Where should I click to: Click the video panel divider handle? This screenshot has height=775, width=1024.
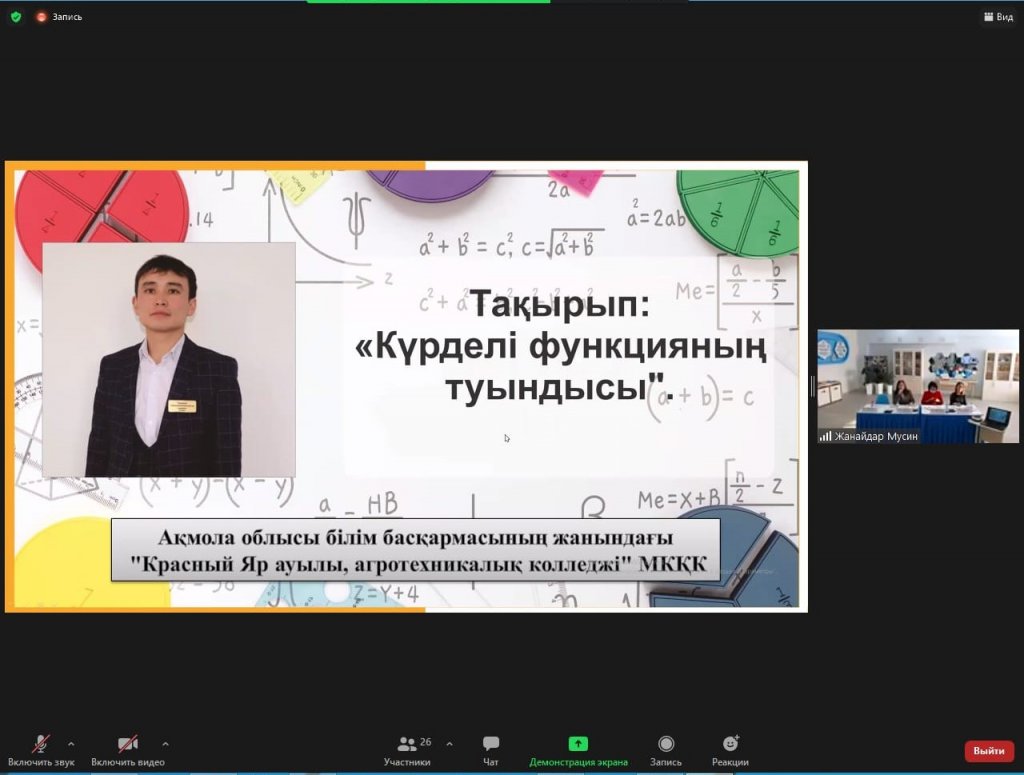[x=812, y=387]
